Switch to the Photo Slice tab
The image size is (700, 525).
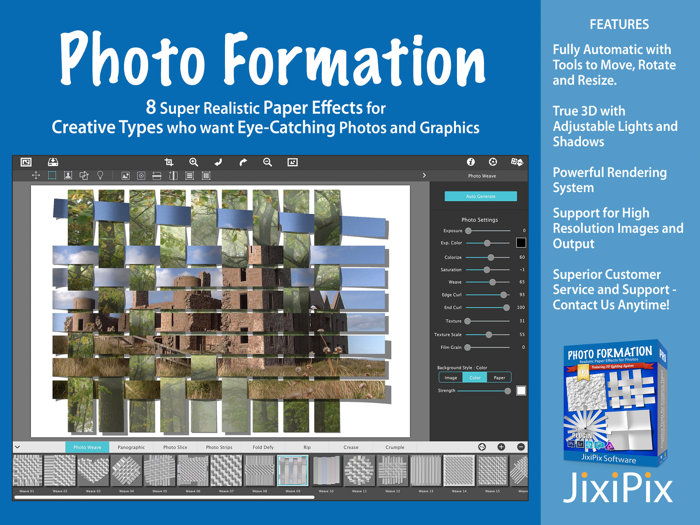[175, 447]
